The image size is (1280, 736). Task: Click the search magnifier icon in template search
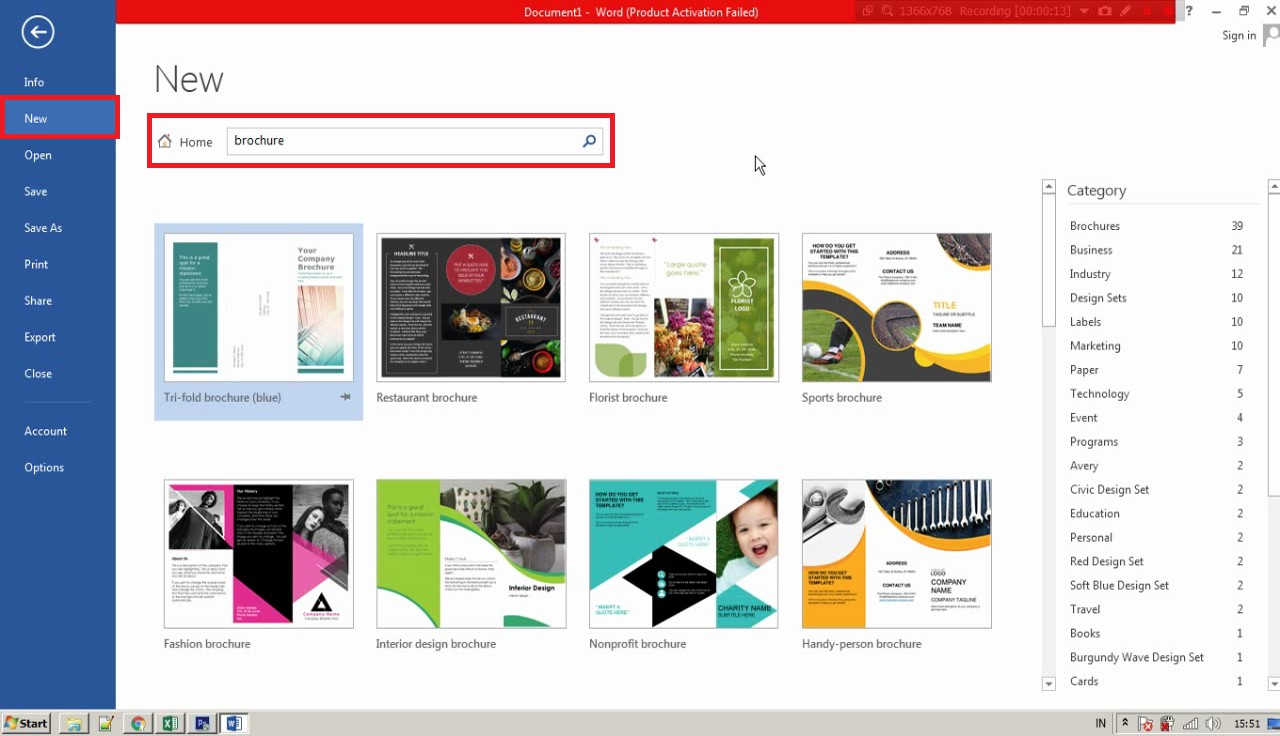click(590, 141)
